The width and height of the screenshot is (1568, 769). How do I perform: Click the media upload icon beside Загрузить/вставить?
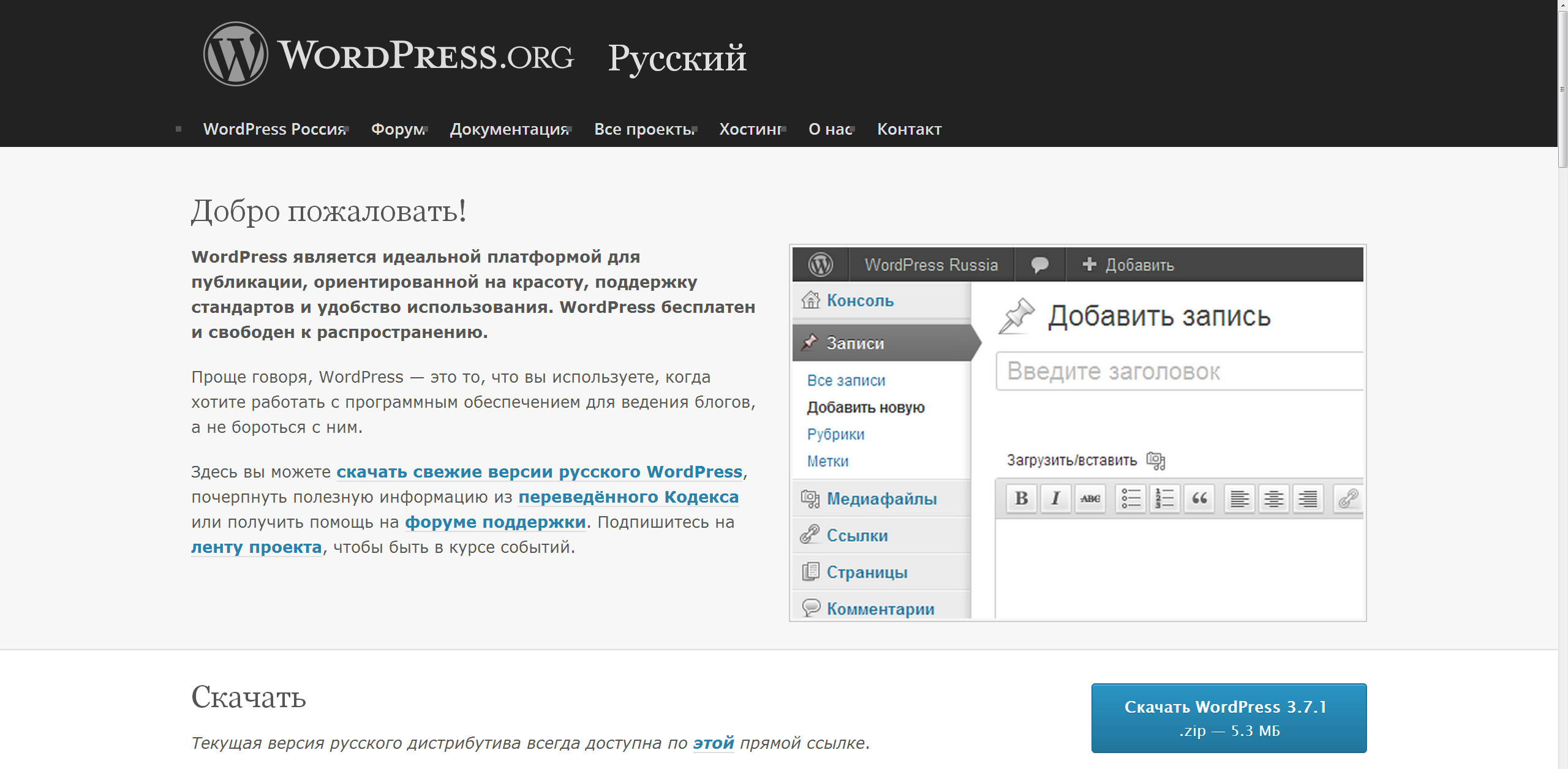(1155, 460)
